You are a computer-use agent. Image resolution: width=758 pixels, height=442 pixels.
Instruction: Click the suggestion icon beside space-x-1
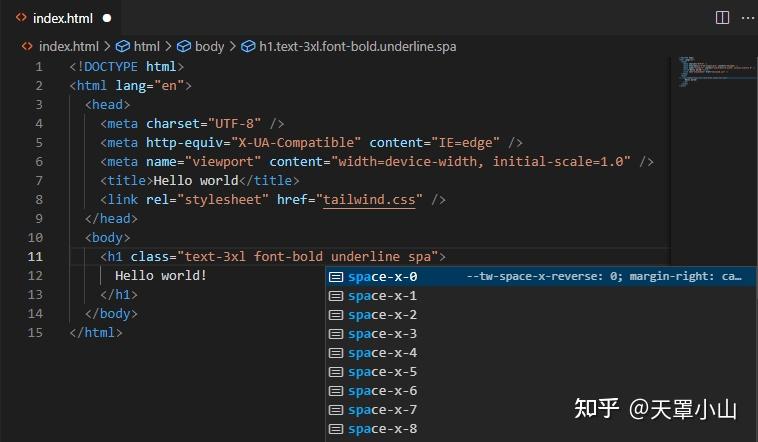(x=336, y=296)
